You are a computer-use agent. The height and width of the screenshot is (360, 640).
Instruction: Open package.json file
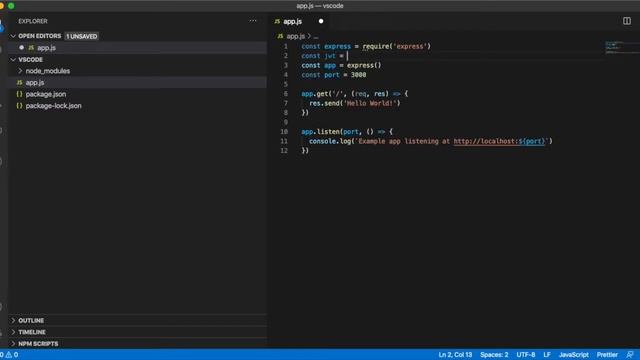tap(138, 94)
